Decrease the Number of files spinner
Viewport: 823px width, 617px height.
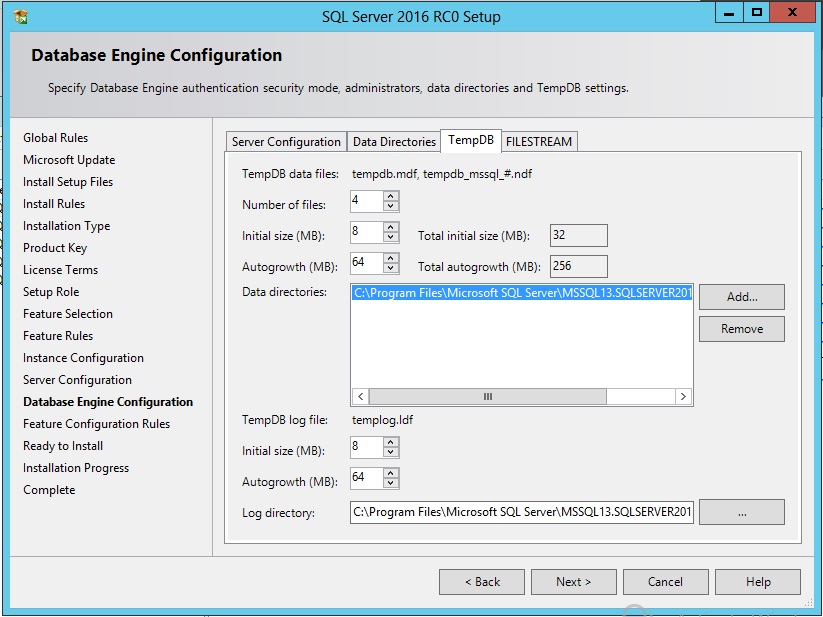pyautogui.click(x=391, y=207)
